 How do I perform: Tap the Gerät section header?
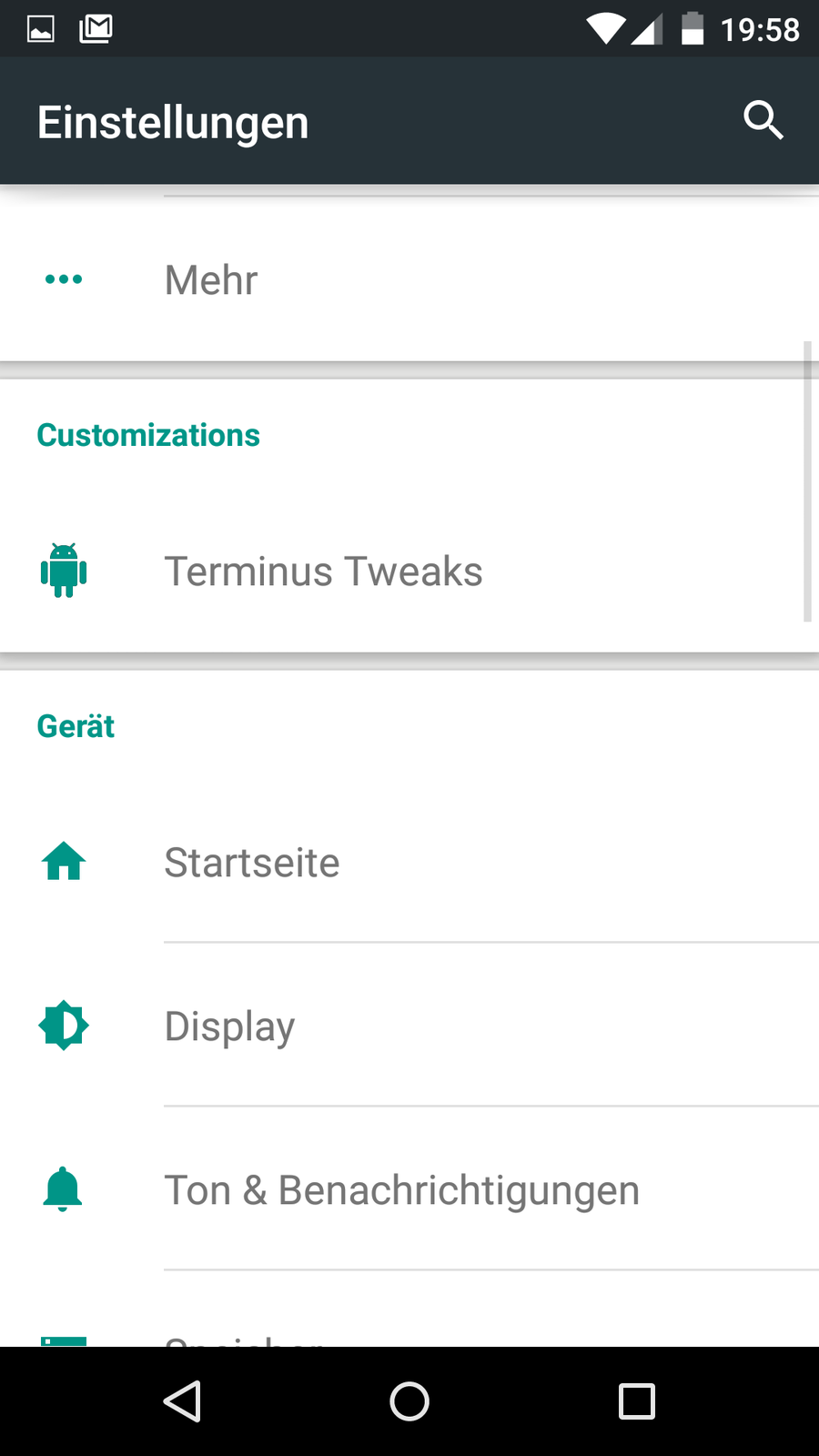(76, 726)
